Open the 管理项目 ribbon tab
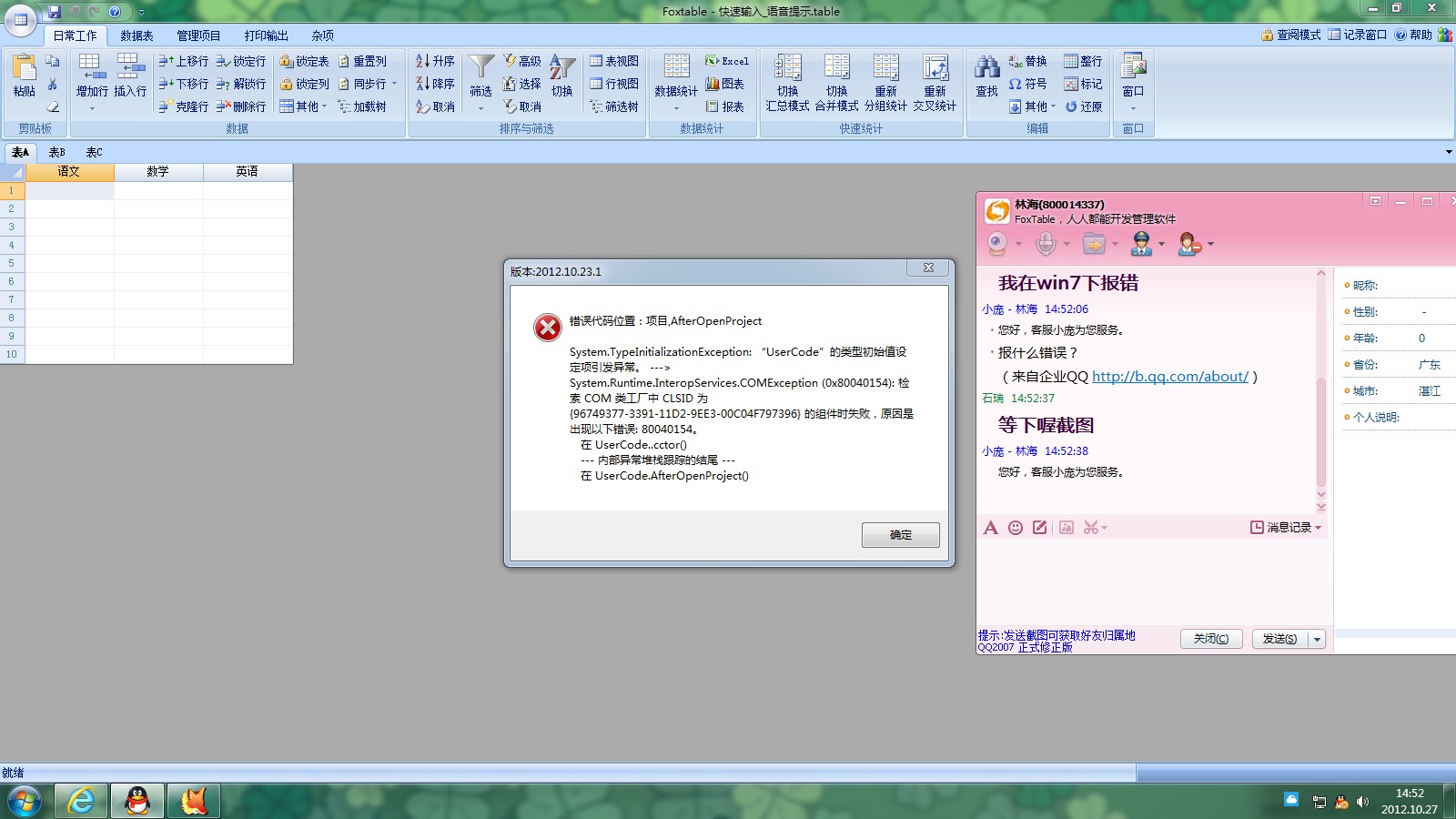 click(x=198, y=35)
